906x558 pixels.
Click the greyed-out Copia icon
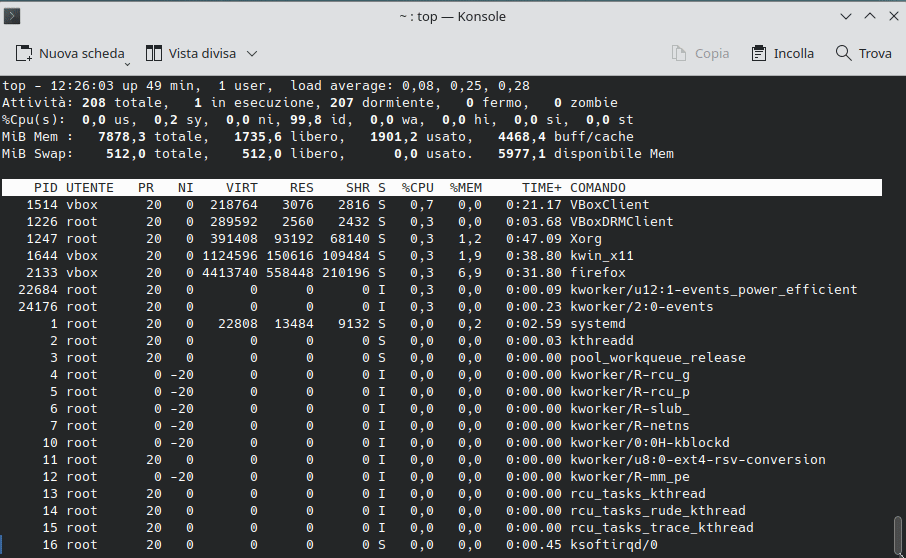click(679, 53)
